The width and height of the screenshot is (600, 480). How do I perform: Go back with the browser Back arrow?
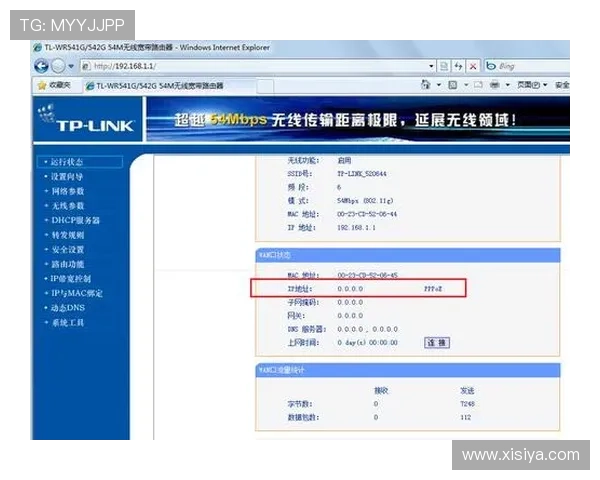coord(41,66)
